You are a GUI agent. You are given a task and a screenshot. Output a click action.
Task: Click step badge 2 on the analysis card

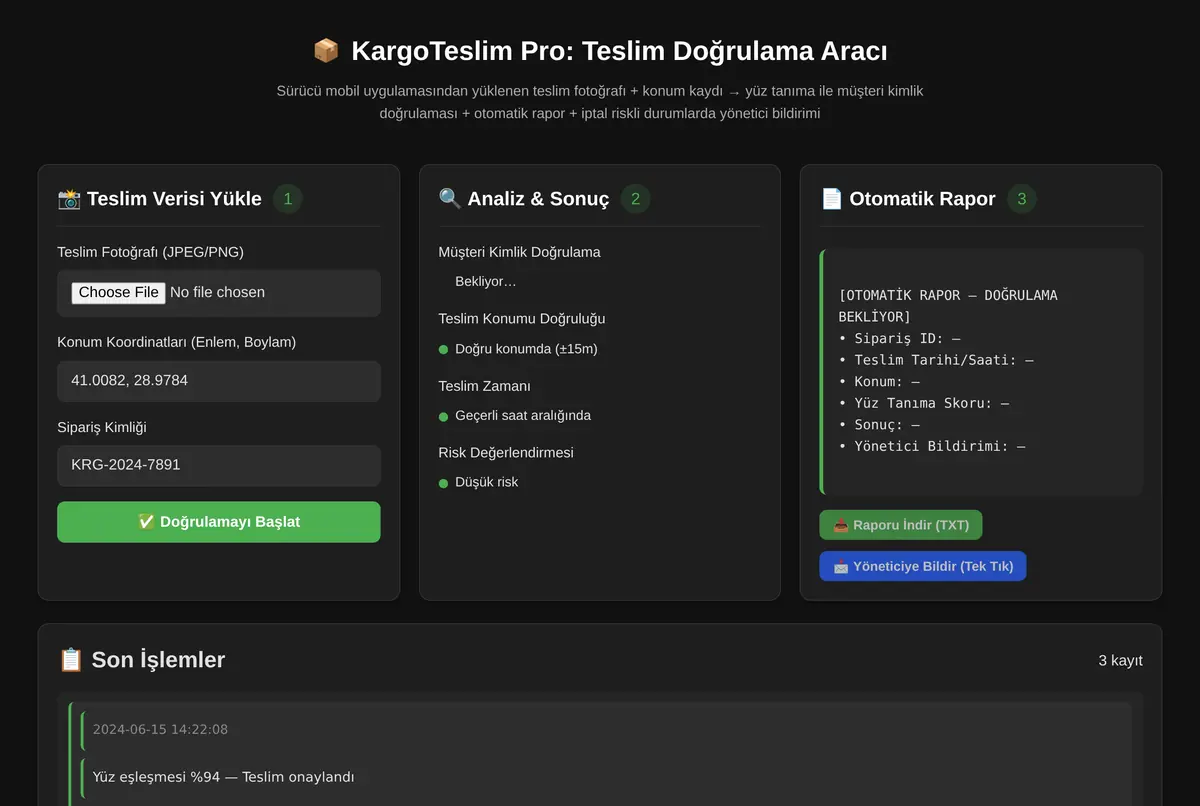click(636, 199)
